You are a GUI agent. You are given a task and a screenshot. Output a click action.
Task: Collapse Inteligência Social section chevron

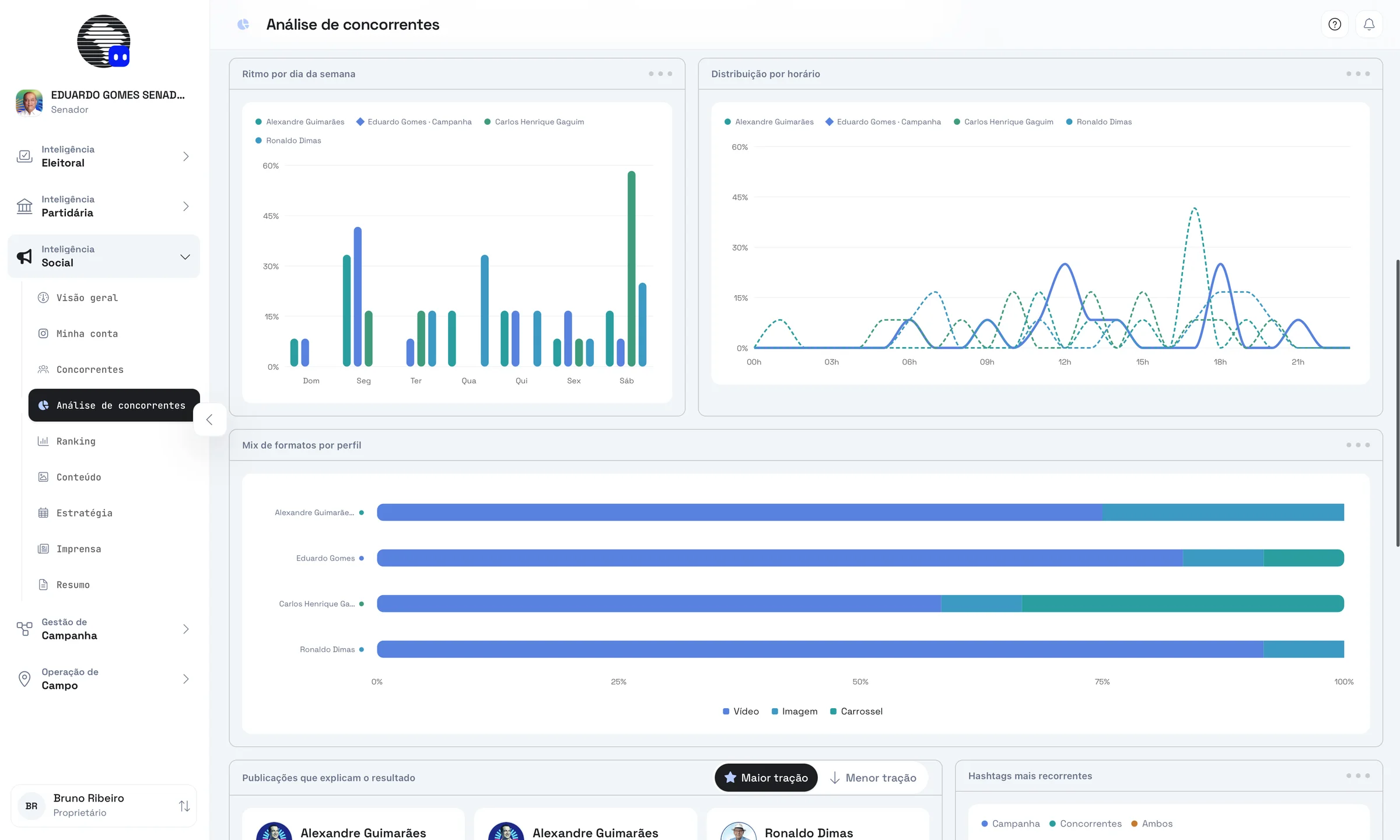[x=185, y=257]
